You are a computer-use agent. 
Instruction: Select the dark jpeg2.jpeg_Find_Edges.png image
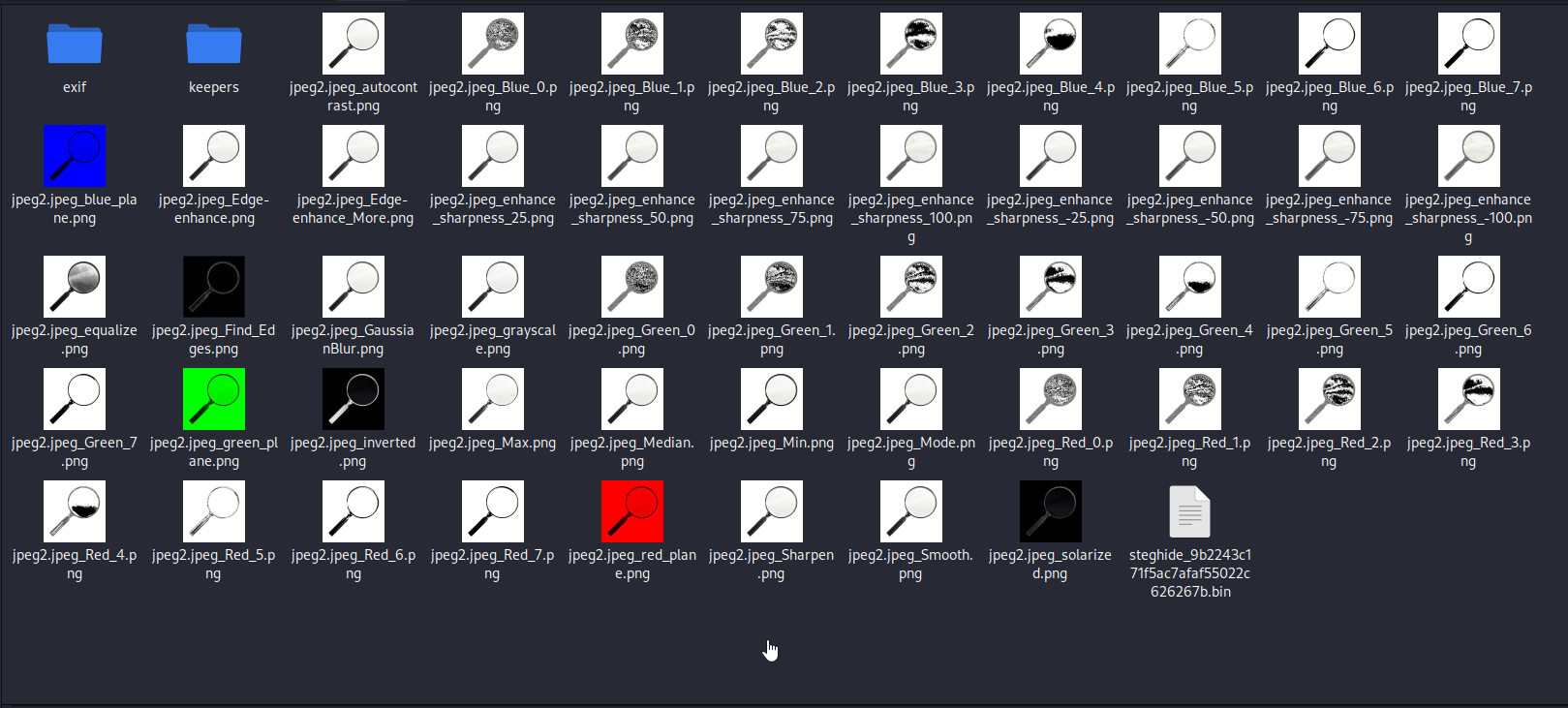[214, 287]
